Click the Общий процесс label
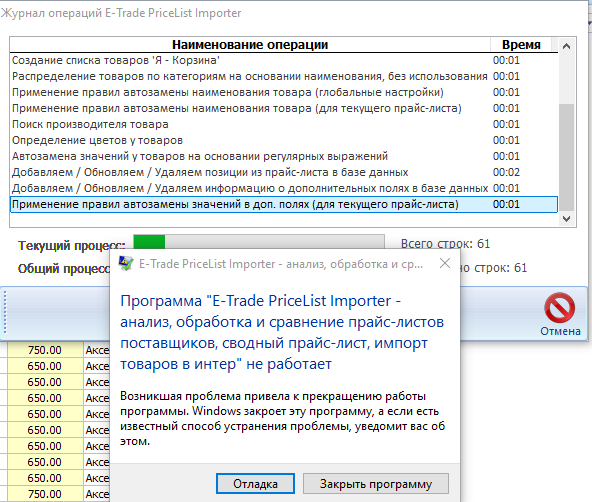This screenshot has height=502, width=592. pyautogui.click(x=63, y=268)
